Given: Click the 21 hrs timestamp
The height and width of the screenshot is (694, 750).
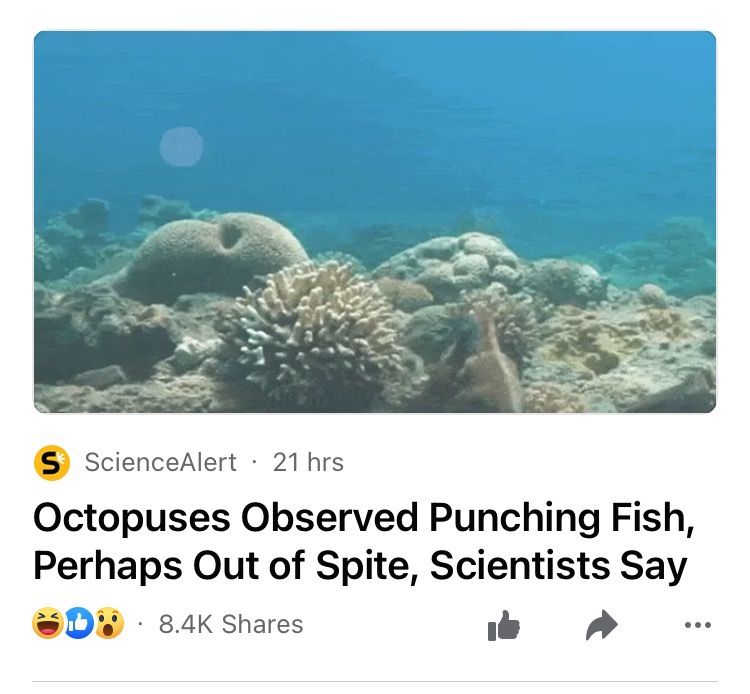Looking at the screenshot, I should pyautogui.click(x=308, y=462).
